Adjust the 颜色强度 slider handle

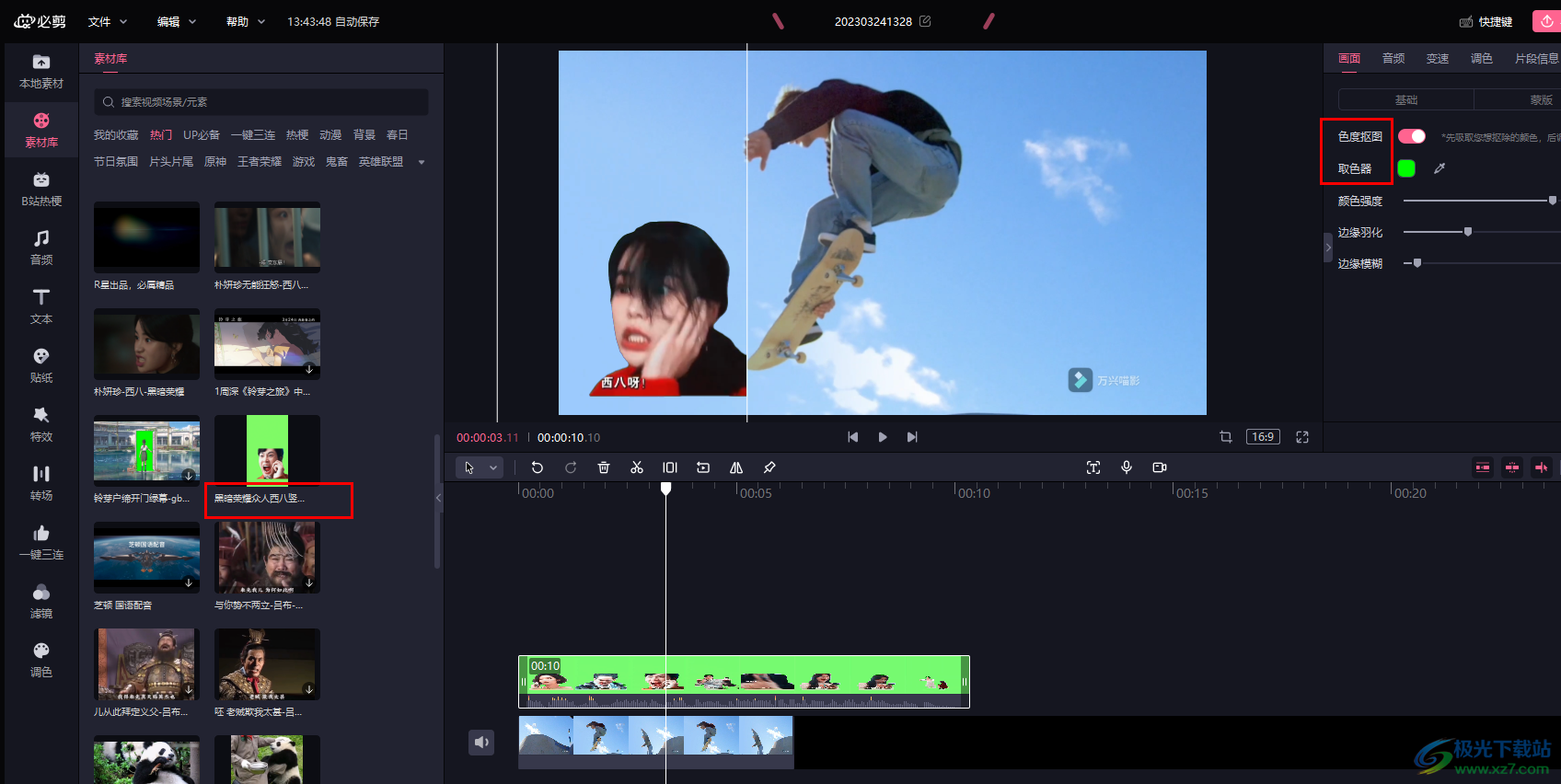tap(1553, 201)
